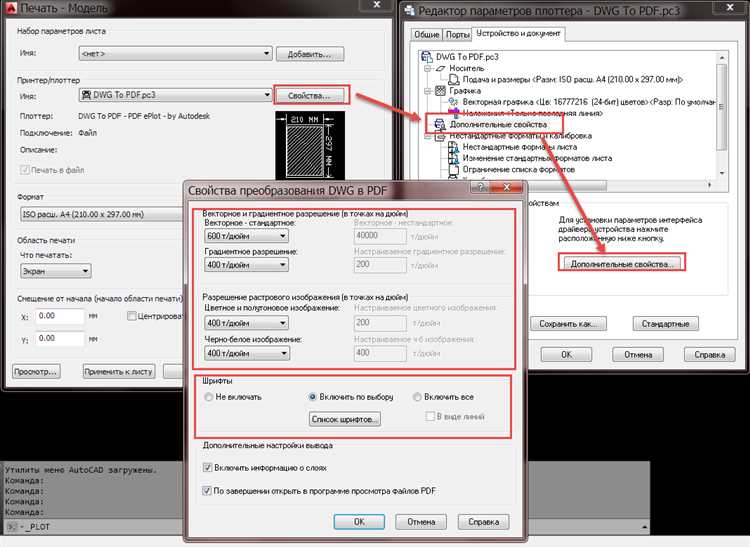The height and width of the screenshot is (547, 750).
Task: Toggle the Центрировать checkbox in print dialog
Action: (132, 316)
